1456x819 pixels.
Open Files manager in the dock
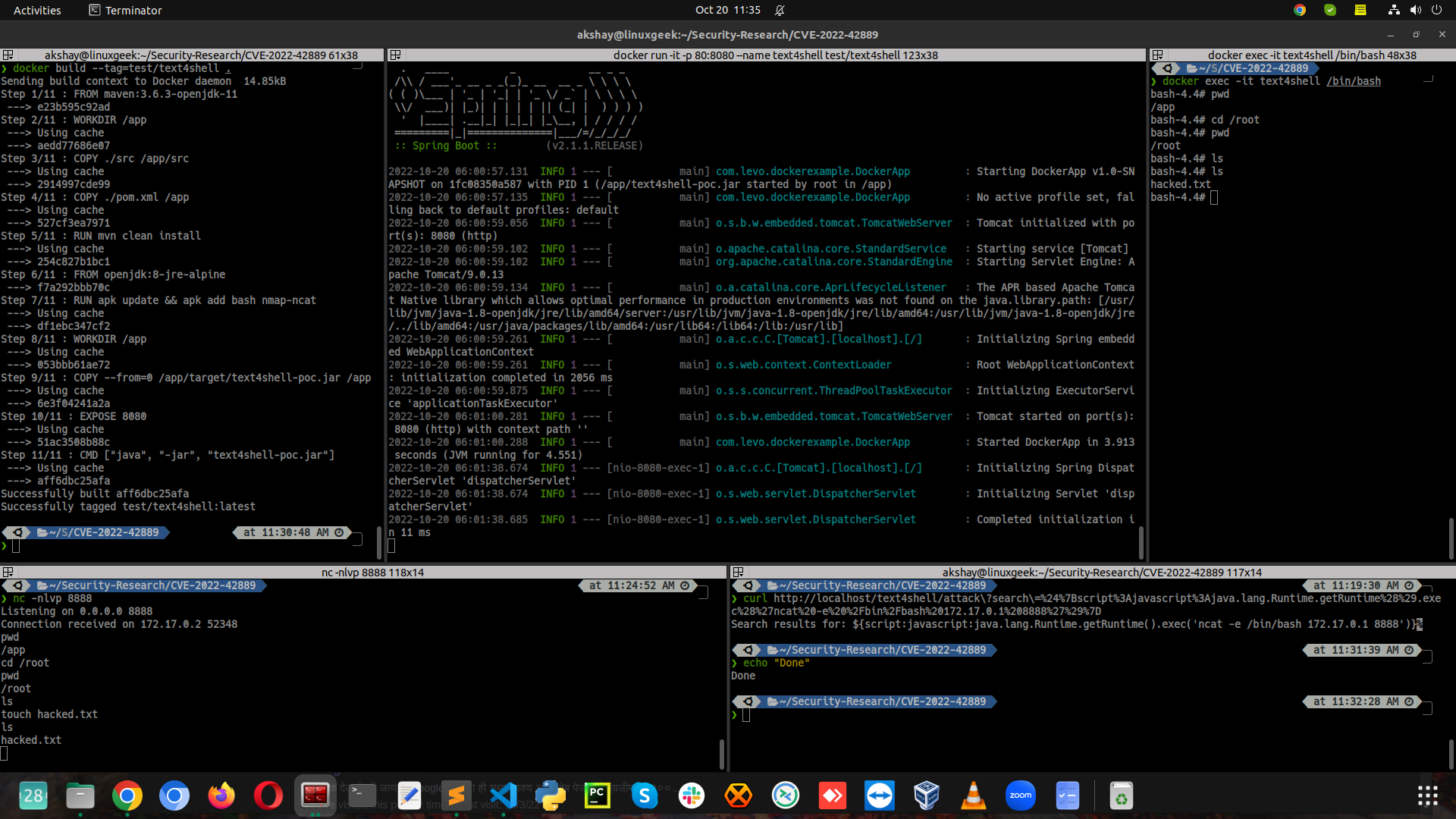coord(80,795)
